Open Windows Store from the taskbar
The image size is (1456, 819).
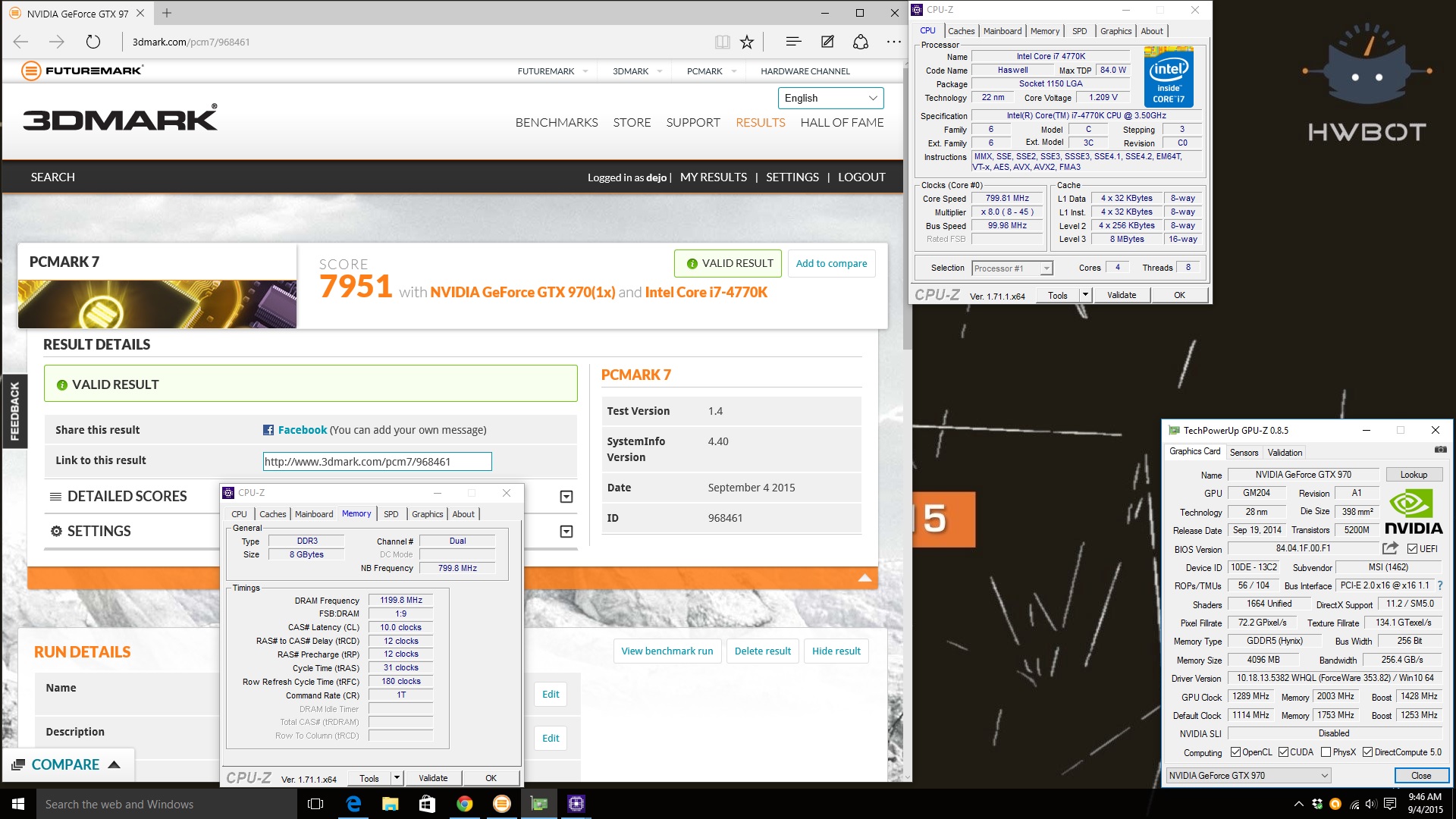point(427,804)
